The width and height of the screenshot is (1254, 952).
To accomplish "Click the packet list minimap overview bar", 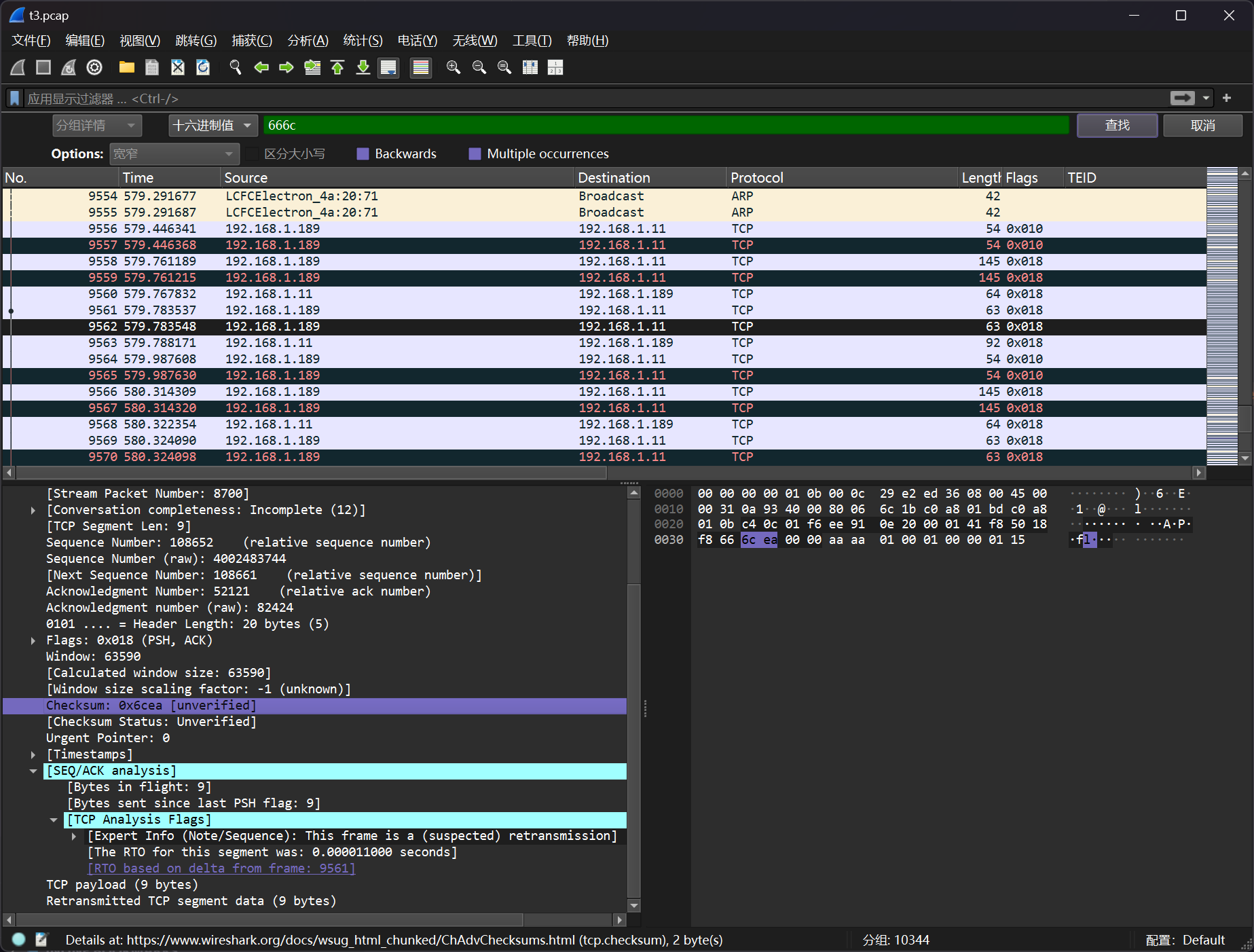I will 1222,316.
